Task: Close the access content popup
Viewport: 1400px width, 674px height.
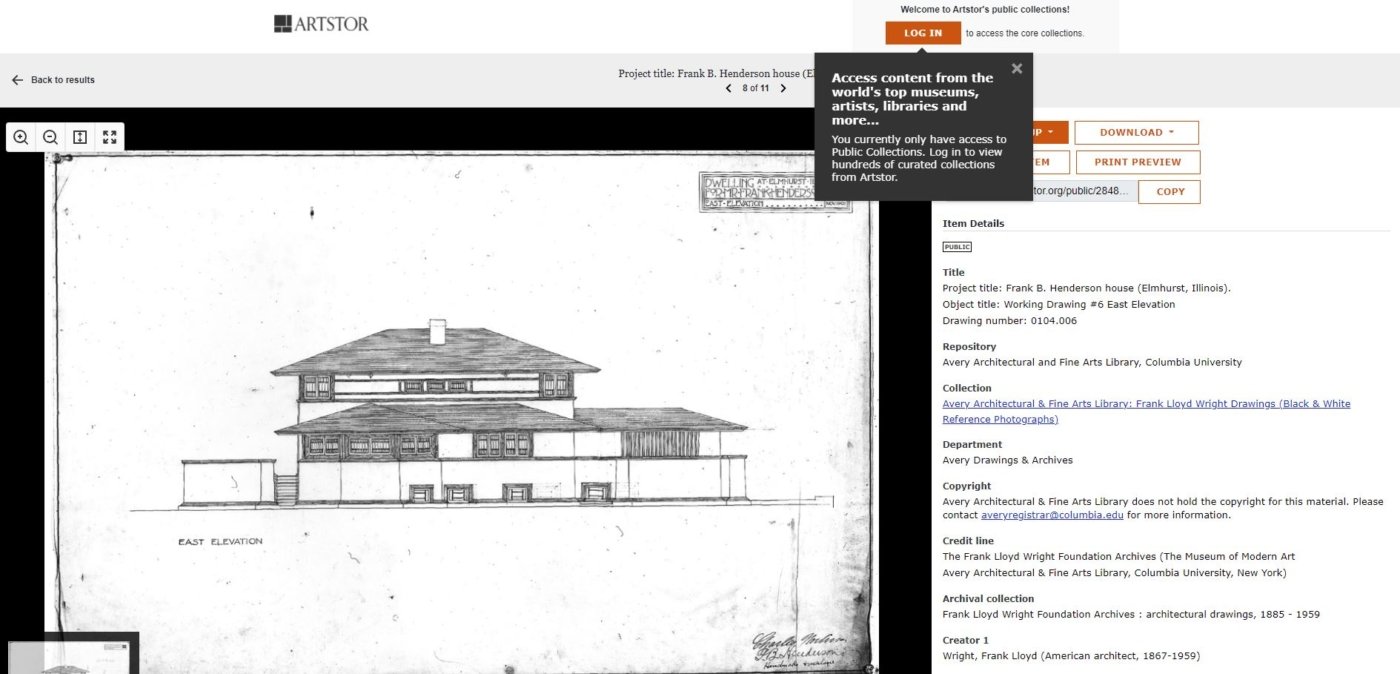Action: pyautogui.click(x=1017, y=68)
